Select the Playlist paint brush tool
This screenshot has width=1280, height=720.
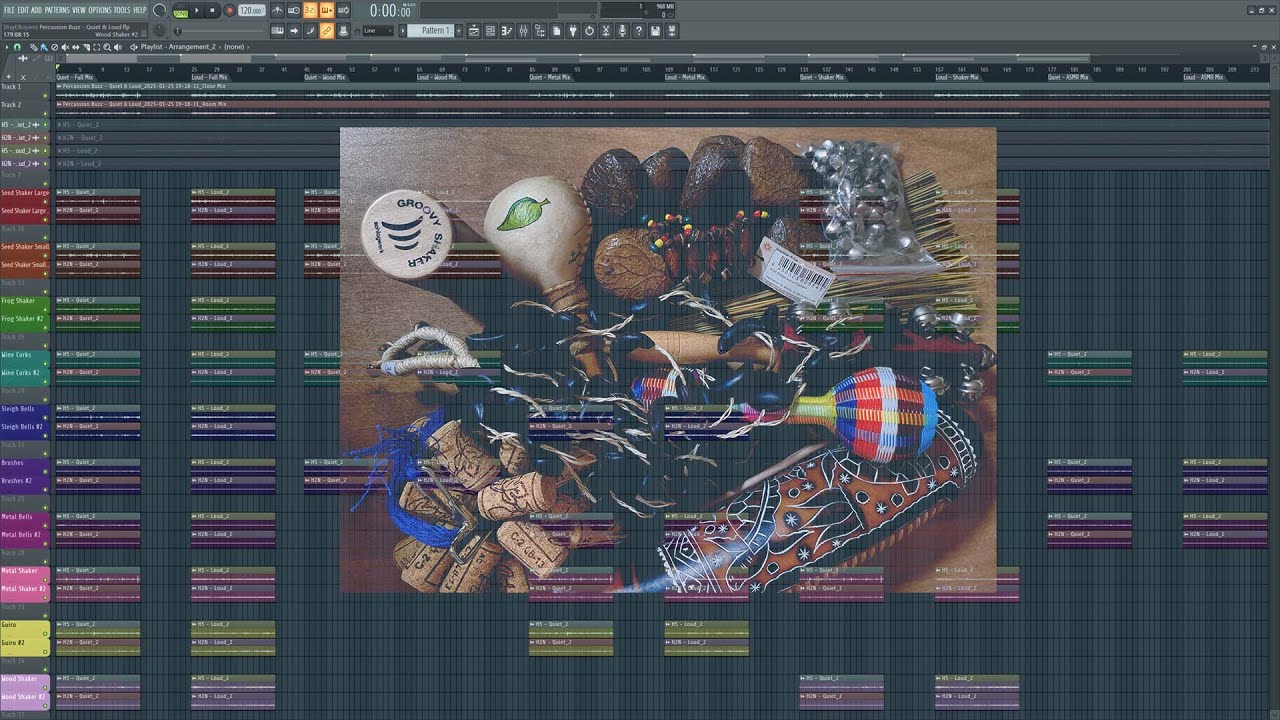(x=44, y=47)
